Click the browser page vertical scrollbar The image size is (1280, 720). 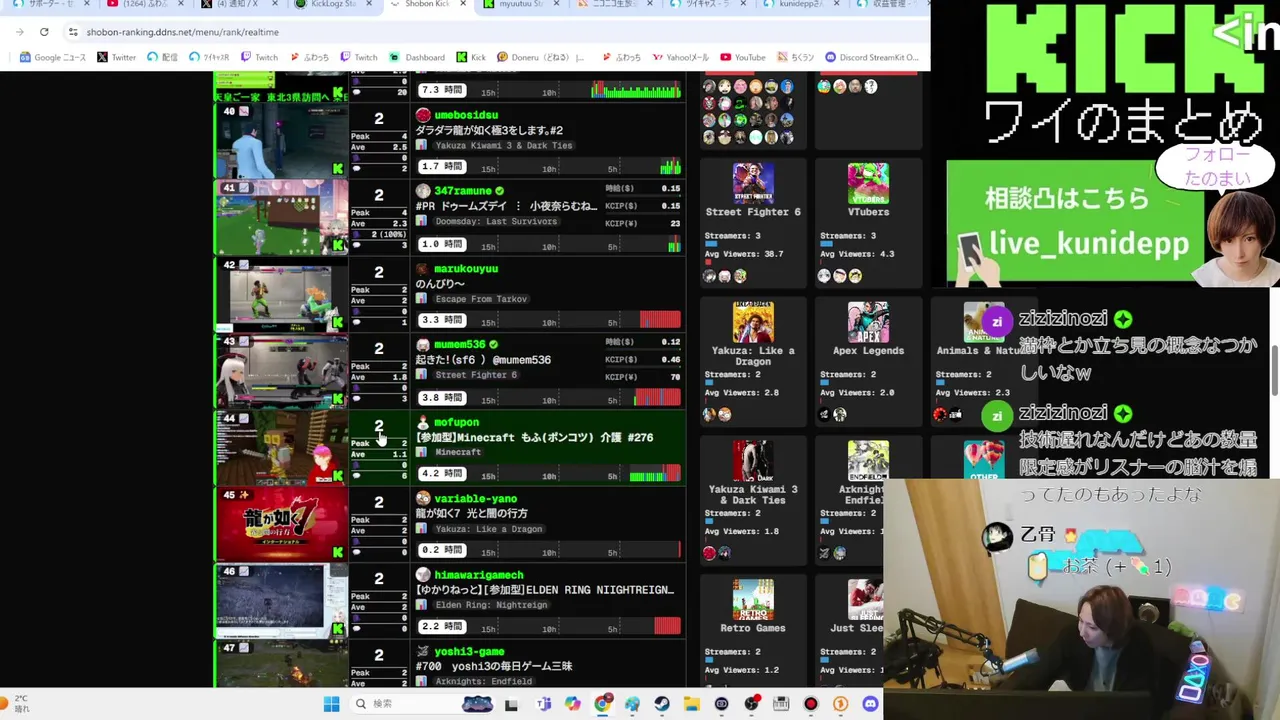point(1275,370)
